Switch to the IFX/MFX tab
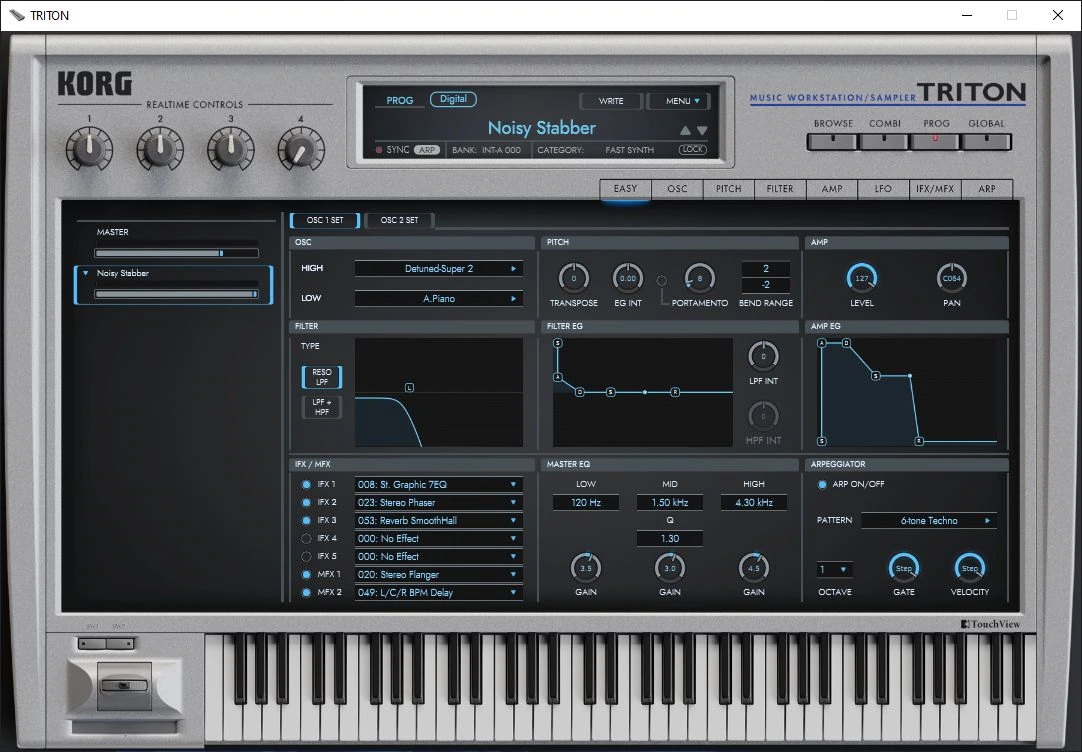1082x752 pixels. (935, 189)
